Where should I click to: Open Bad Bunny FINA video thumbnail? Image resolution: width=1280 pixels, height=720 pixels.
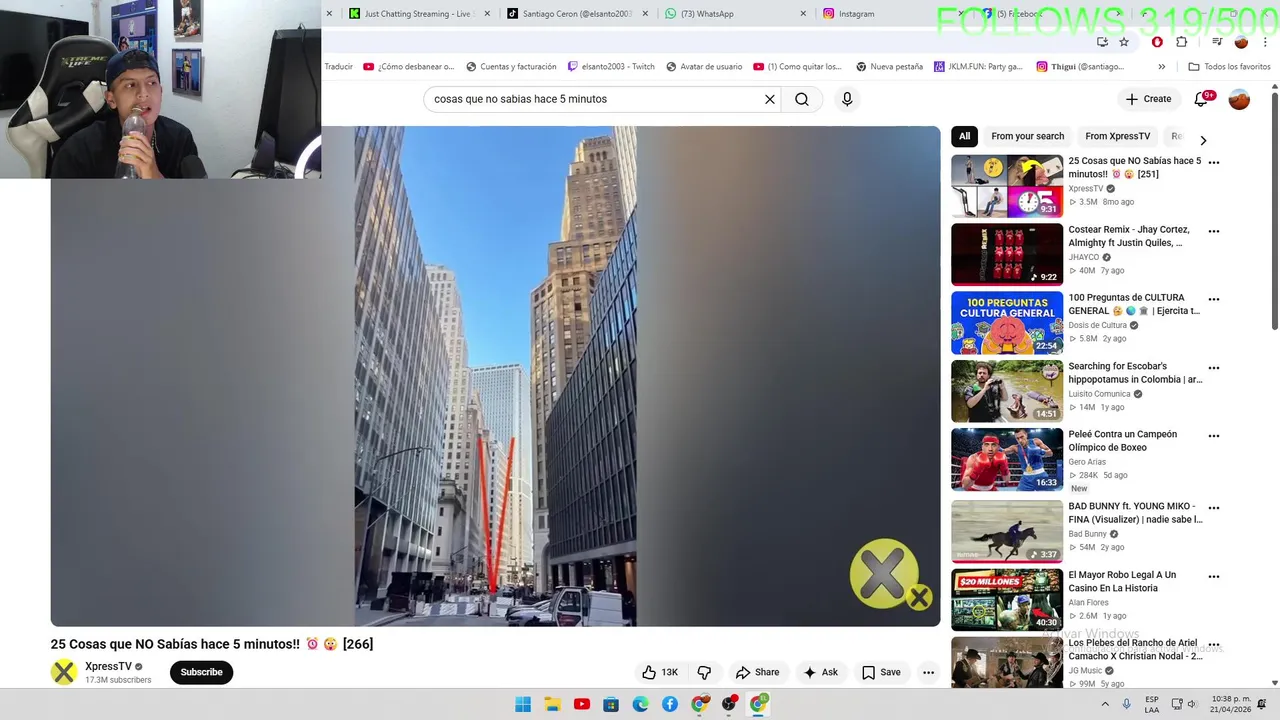[1007, 531]
